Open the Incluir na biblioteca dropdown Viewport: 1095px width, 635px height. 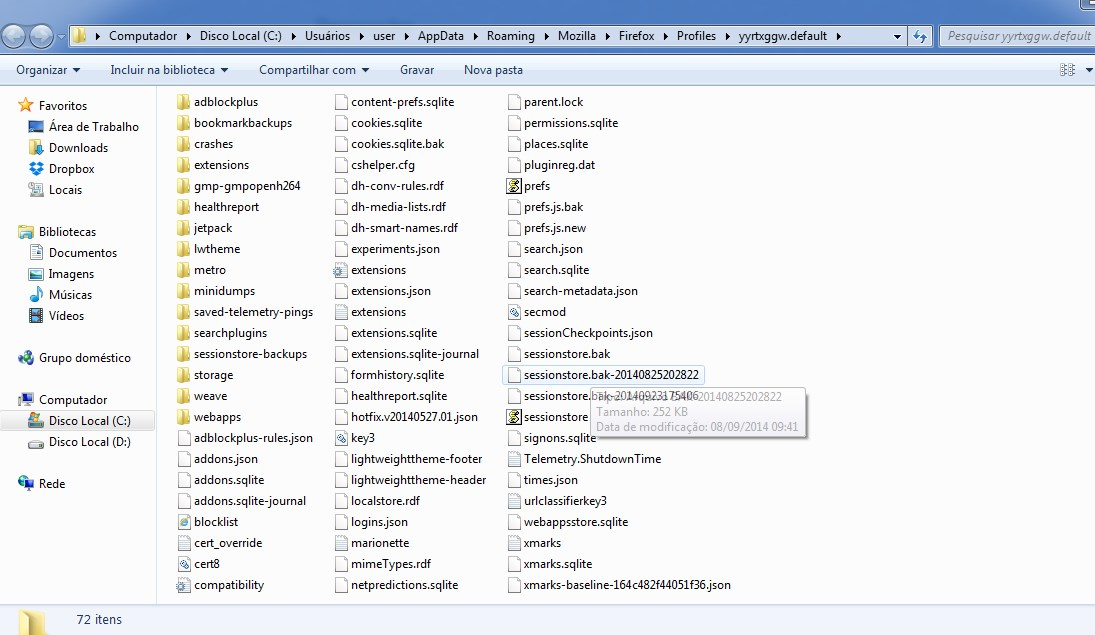[169, 70]
